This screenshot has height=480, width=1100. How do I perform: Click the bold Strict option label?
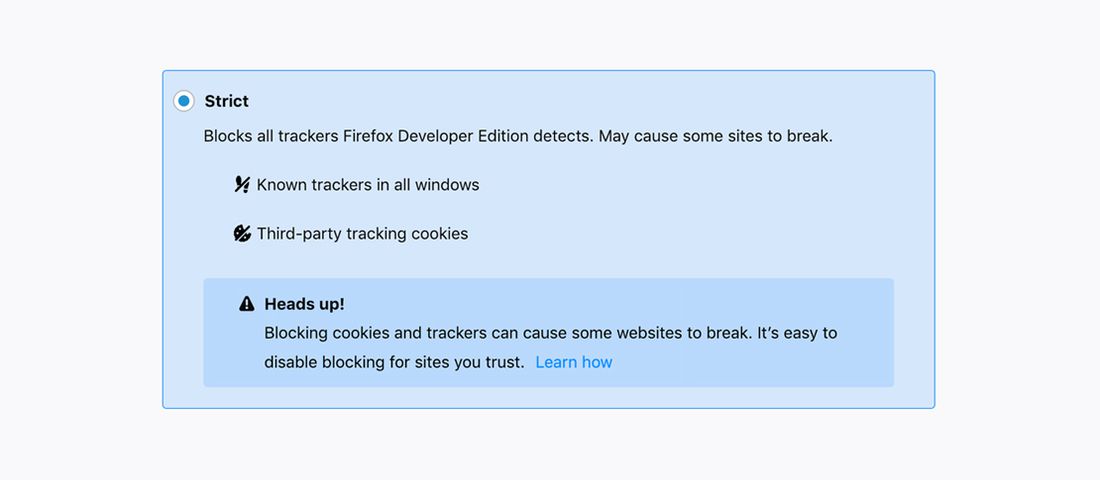click(x=226, y=101)
